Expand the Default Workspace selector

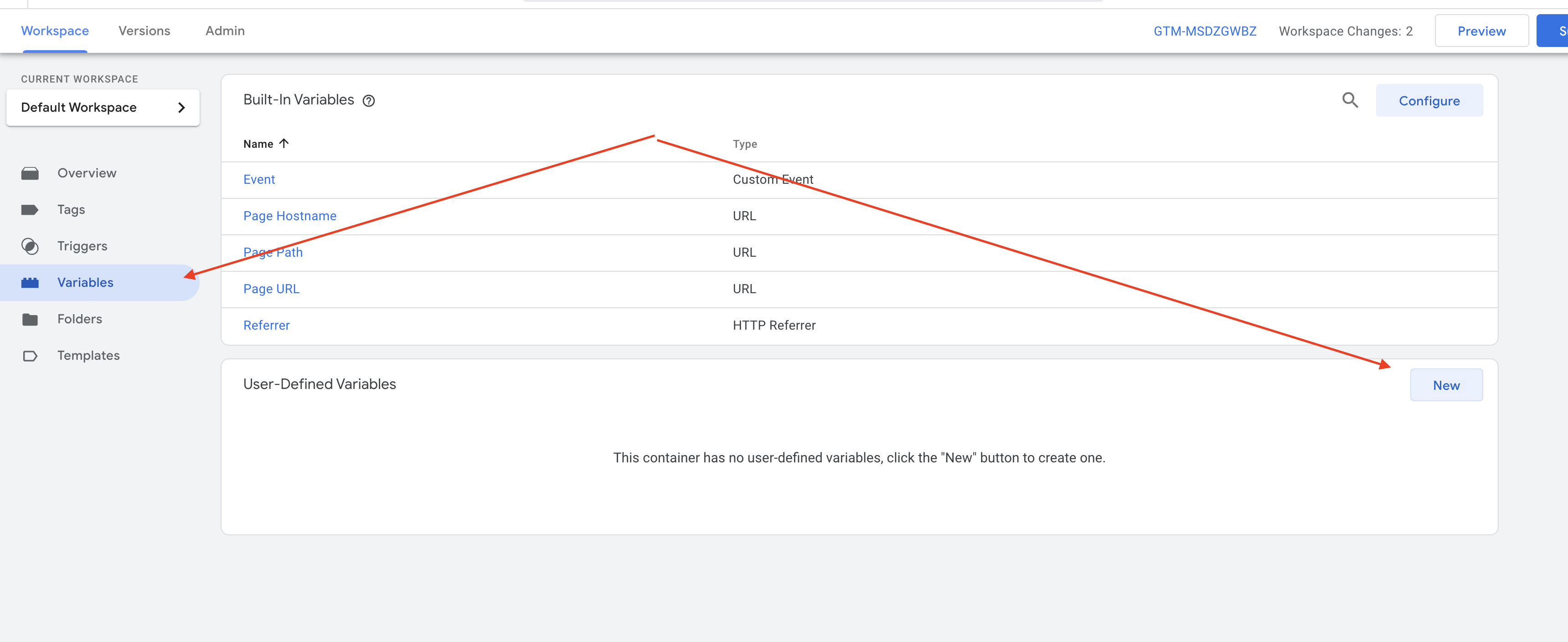[103, 108]
